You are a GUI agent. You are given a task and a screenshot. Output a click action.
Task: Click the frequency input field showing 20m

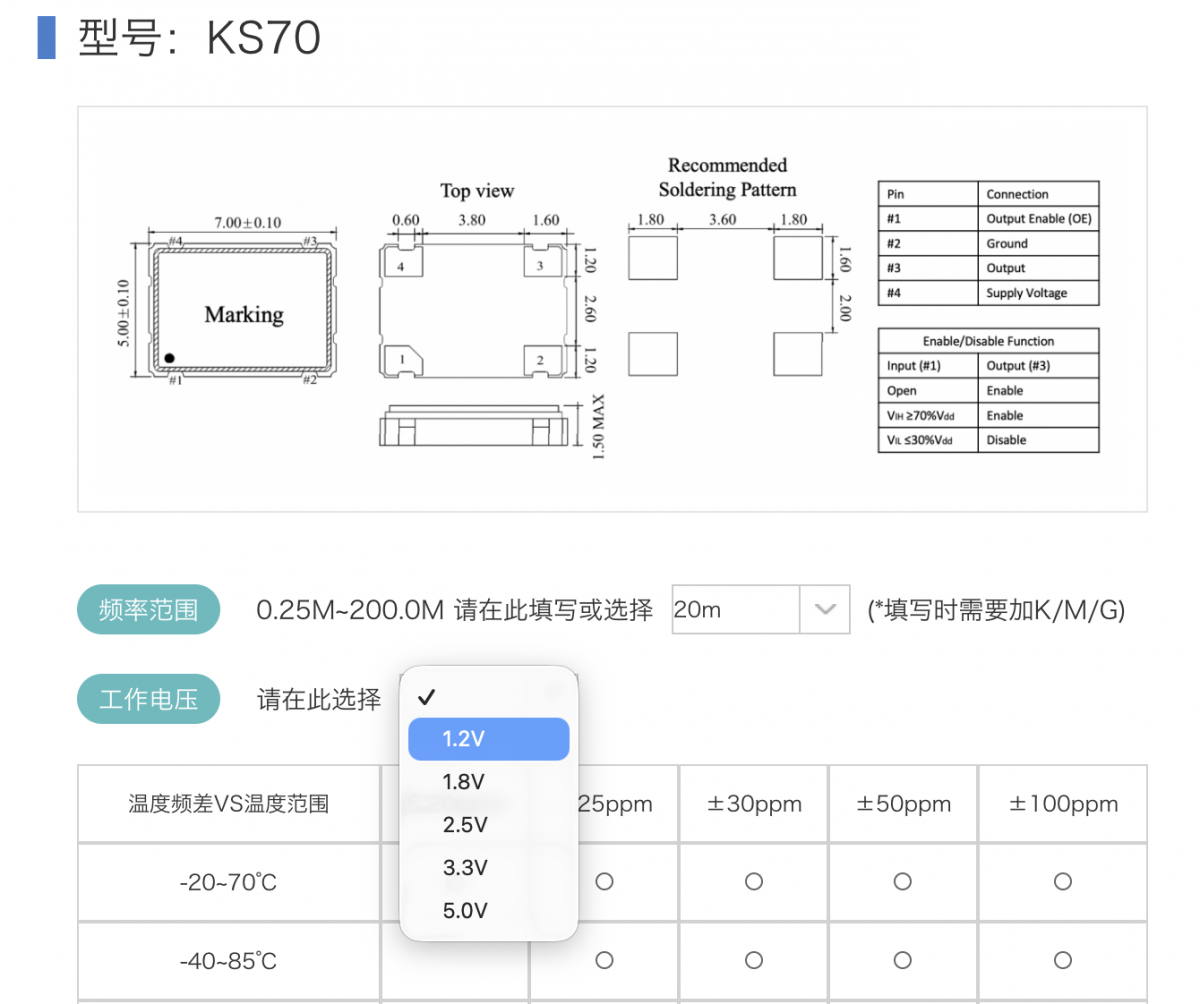tap(735, 609)
